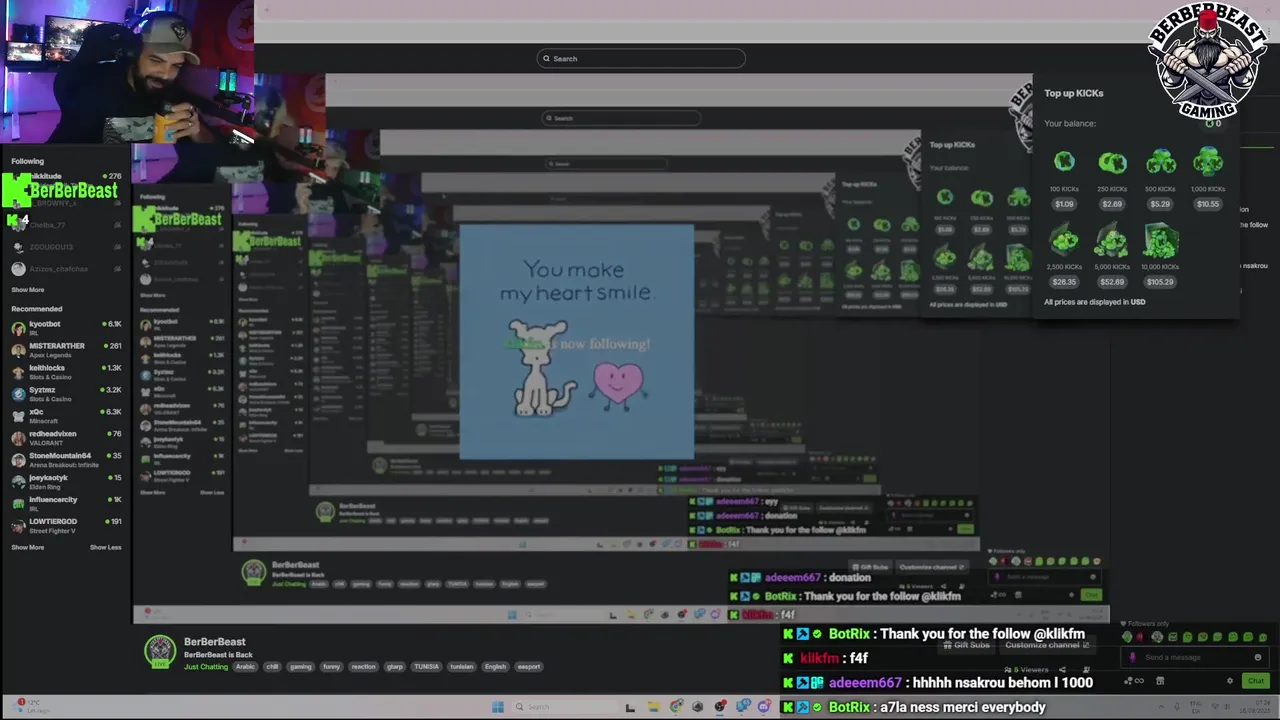This screenshot has height=720, width=1280.
Task: Open xQc recommended channel
Action: click(x=66, y=415)
